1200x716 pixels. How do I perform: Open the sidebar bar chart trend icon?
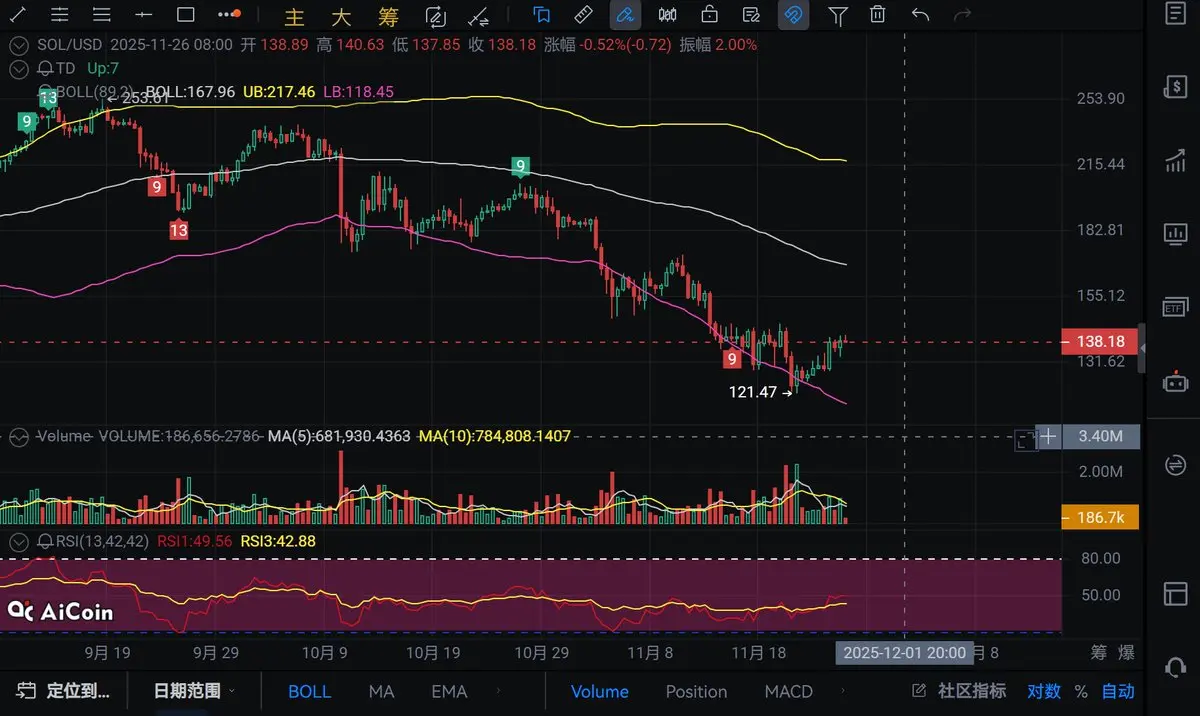point(1175,160)
